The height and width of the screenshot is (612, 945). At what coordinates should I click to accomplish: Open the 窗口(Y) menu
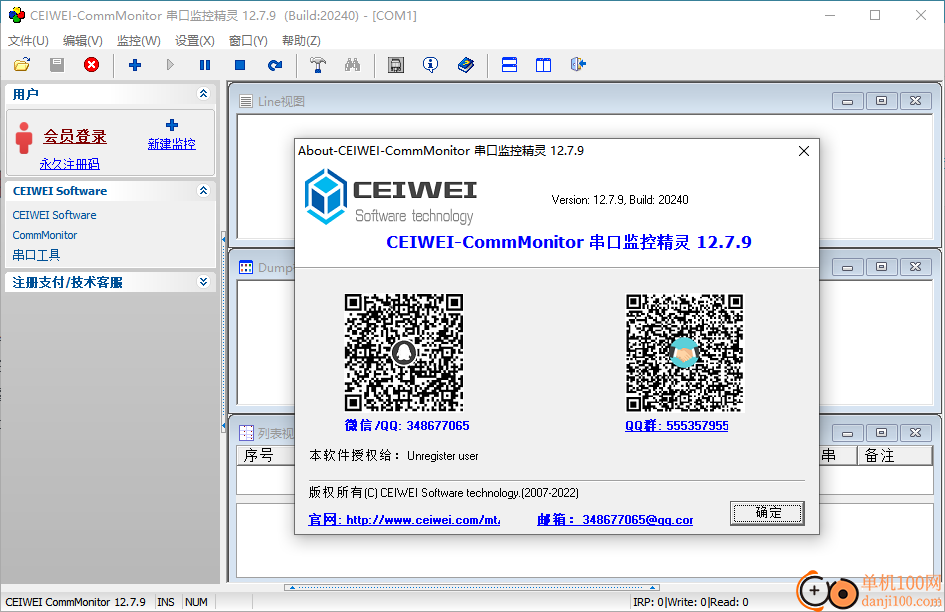coord(248,40)
